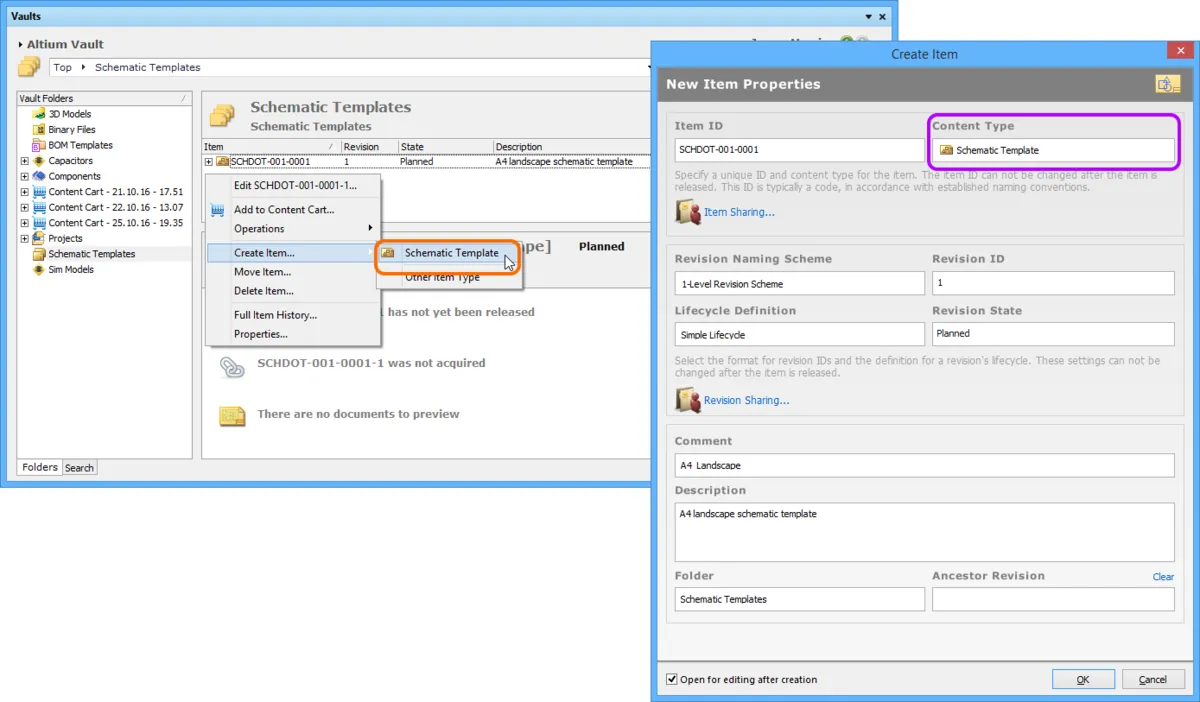Select Create Item in context menu
Viewport: 1200px width, 702px height.
pyautogui.click(x=291, y=253)
